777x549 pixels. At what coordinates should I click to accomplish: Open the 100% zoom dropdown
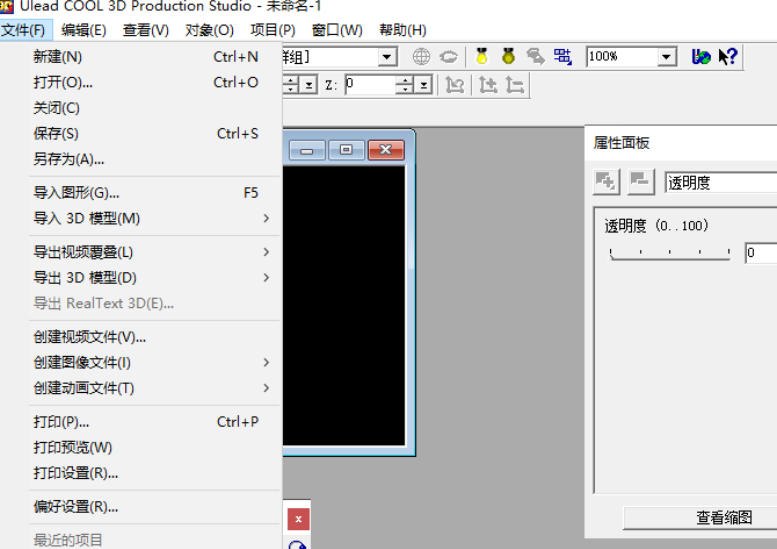click(x=667, y=57)
